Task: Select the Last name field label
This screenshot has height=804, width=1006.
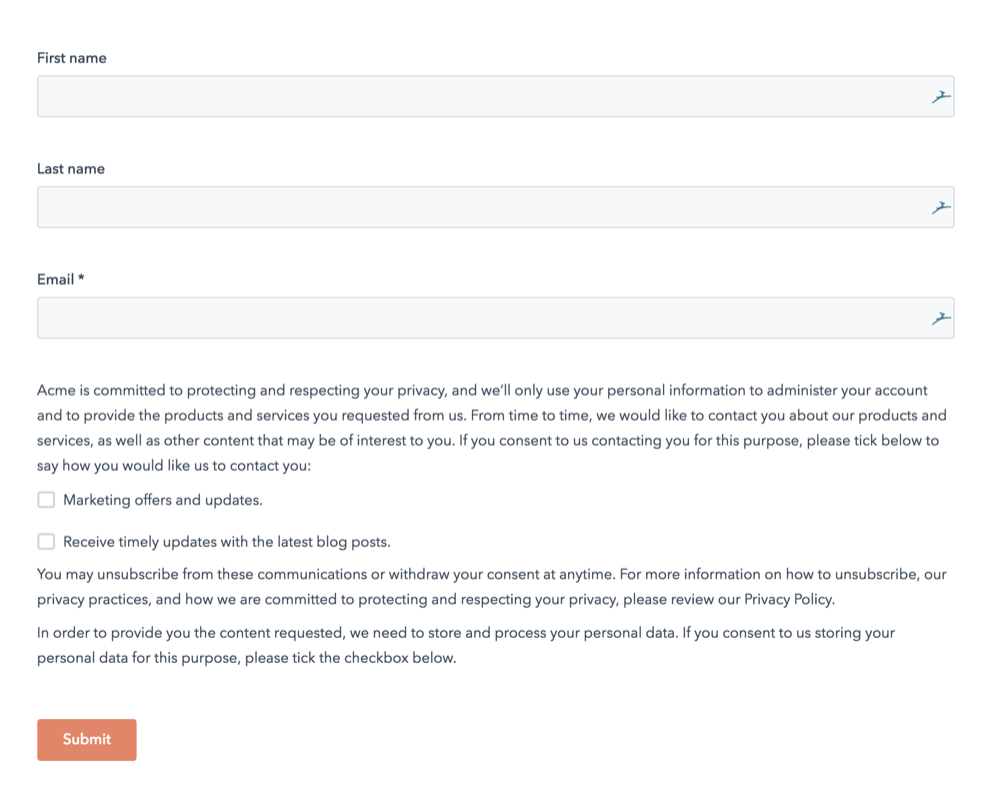Action: pos(71,168)
